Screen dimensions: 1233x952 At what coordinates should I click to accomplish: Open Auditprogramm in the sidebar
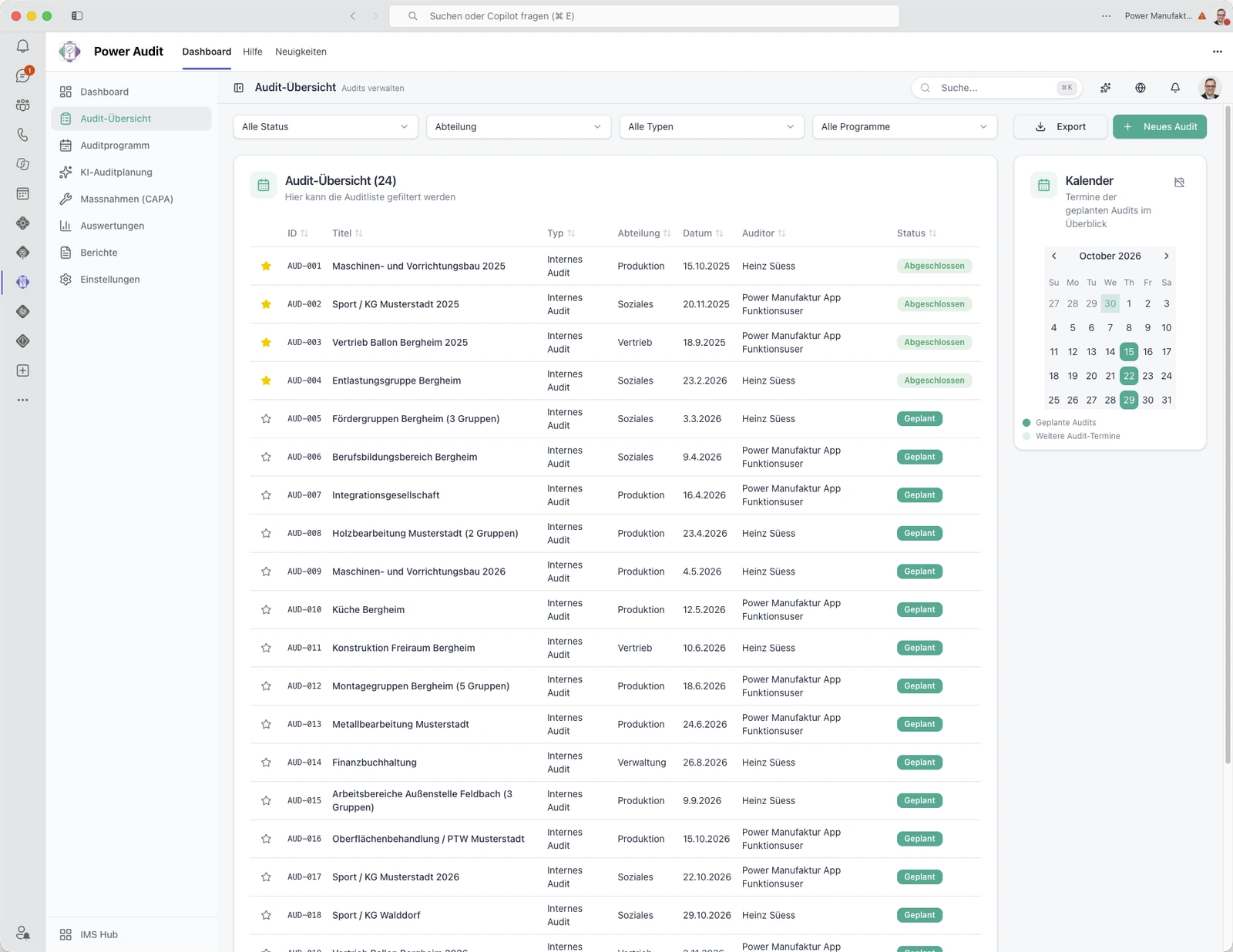coord(131,146)
